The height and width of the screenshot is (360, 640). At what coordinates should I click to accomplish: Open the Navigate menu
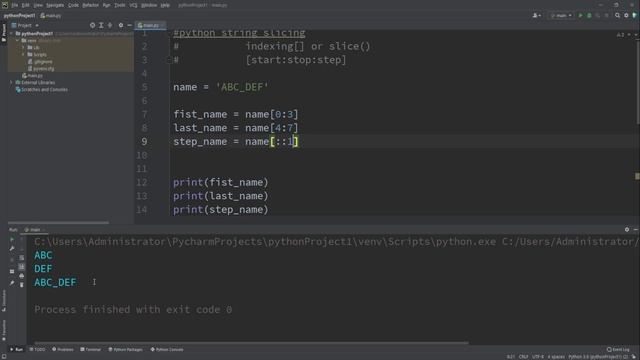(55, 5)
